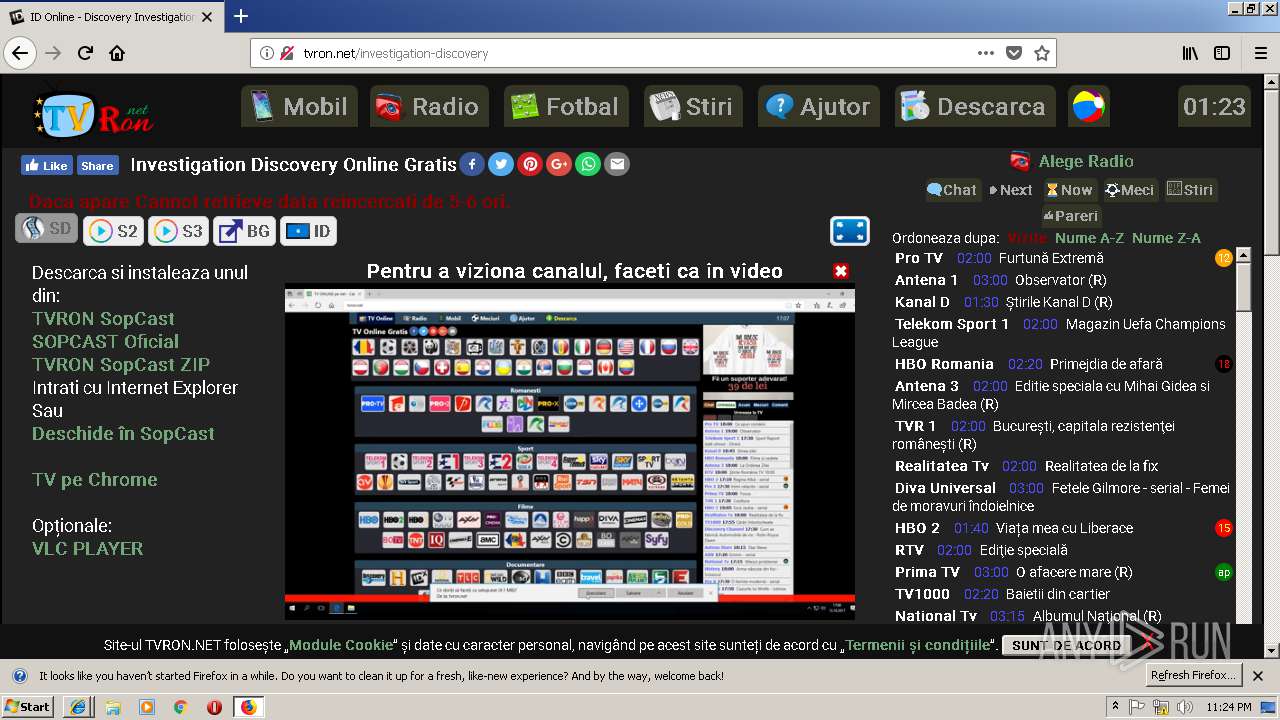
Task: Share on WhatsApp round icon
Action: [x=588, y=164]
